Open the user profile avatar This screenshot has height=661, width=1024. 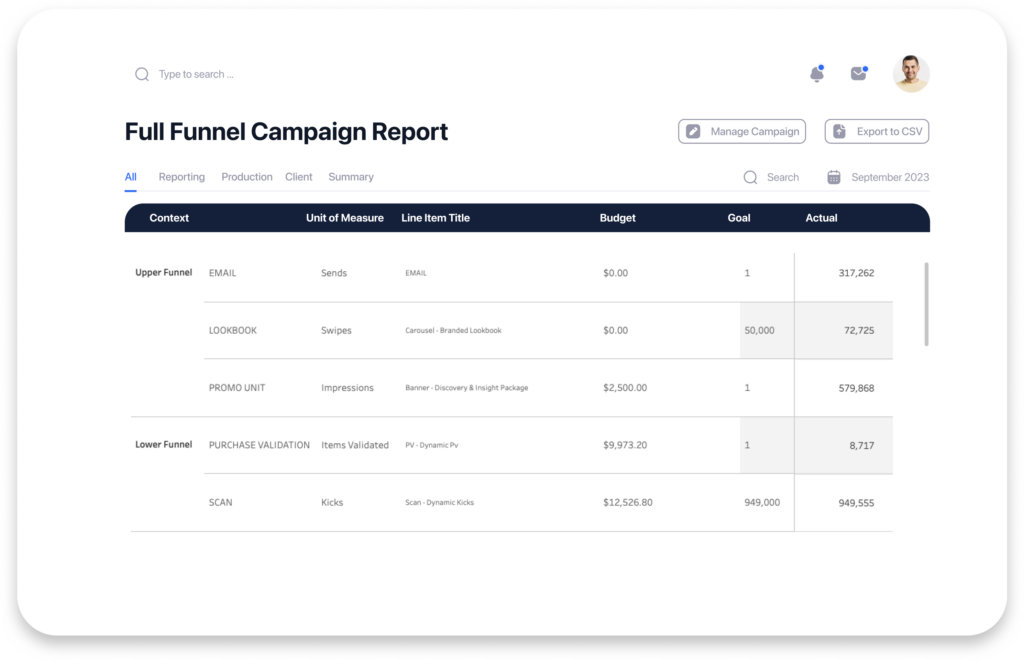[910, 74]
